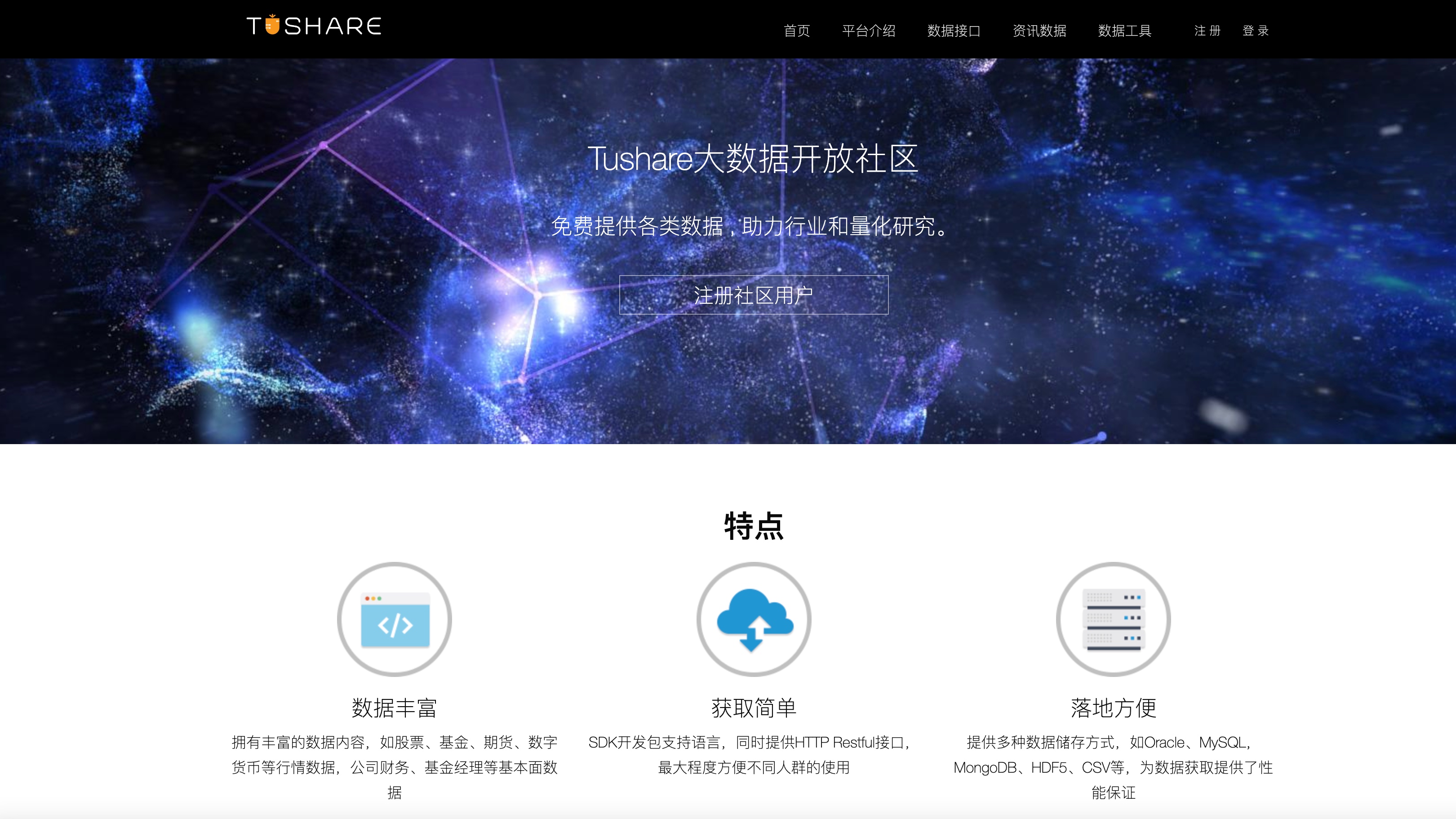Open the 平台介绍 menu item
Screen dimensions: 1456x819
(869, 31)
